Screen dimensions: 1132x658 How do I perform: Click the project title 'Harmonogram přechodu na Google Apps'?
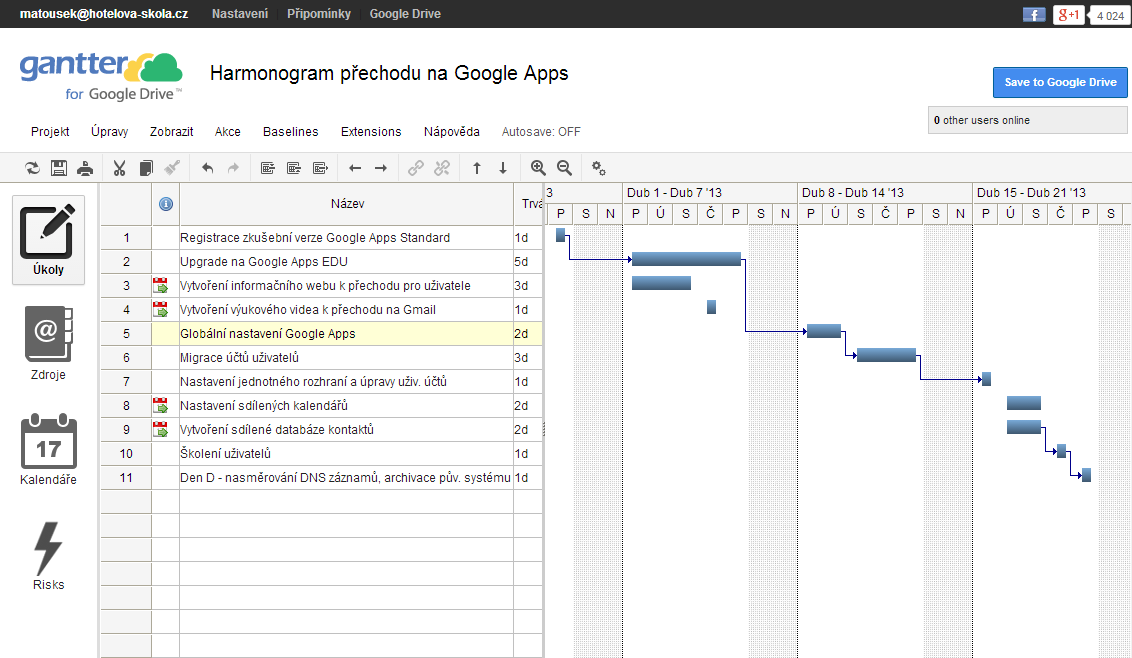[389, 73]
